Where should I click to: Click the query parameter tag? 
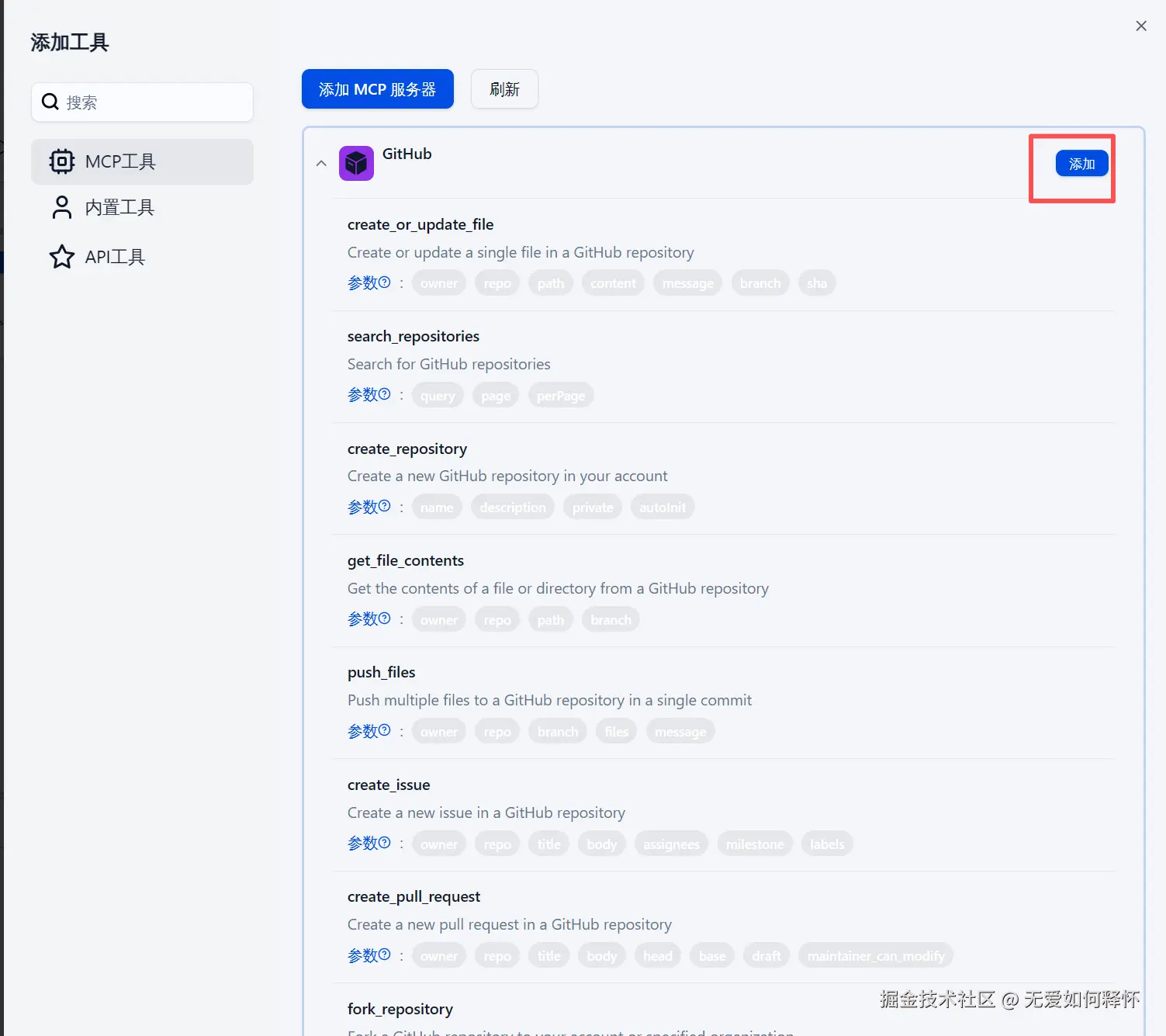438,396
